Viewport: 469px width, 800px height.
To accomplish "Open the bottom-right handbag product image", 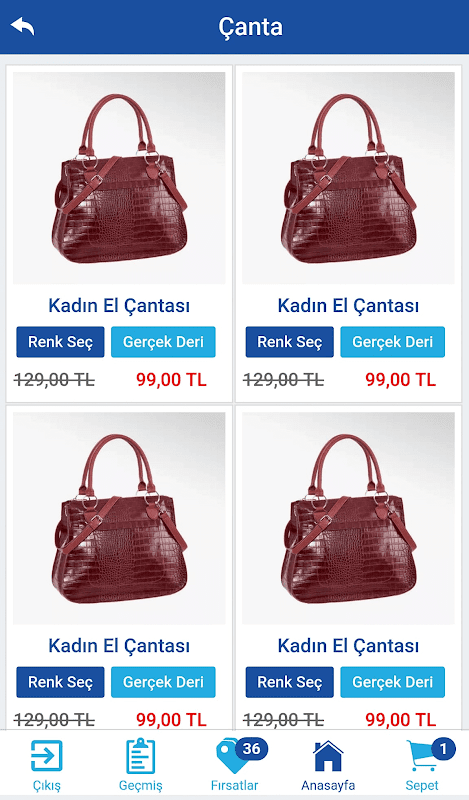I will tap(348, 518).
